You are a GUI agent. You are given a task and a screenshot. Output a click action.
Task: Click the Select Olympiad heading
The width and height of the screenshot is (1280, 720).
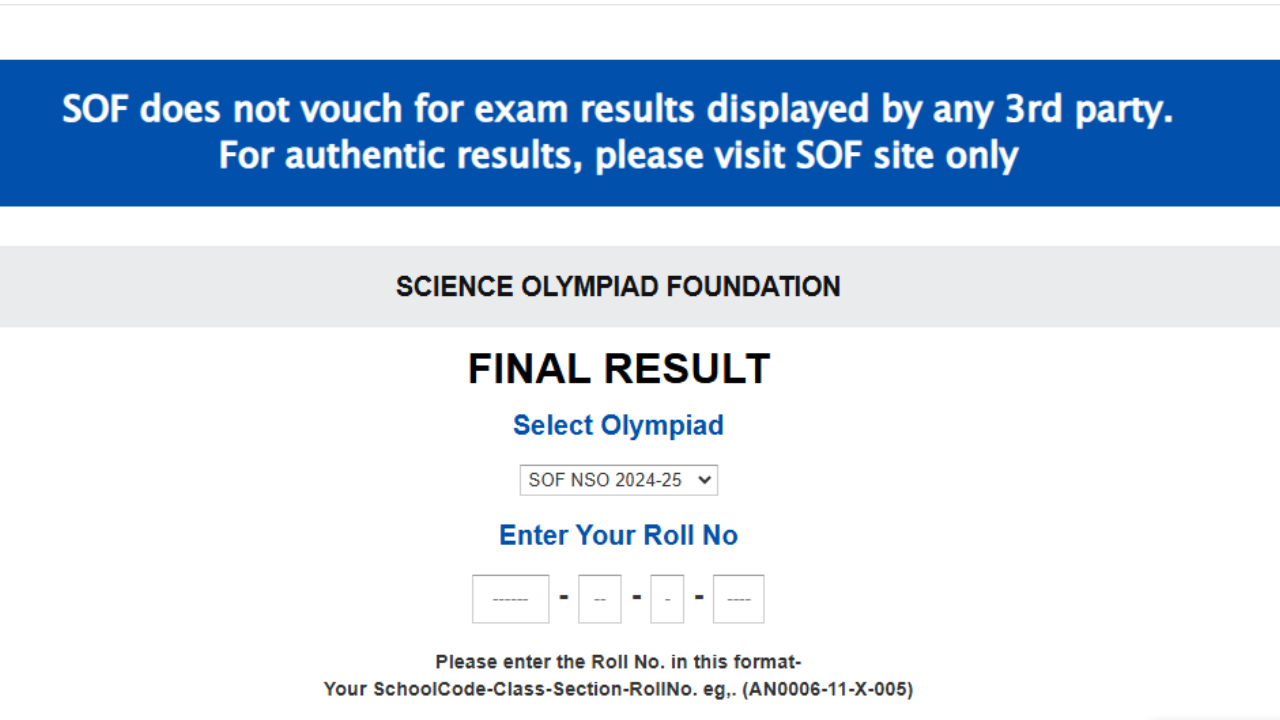(x=618, y=425)
